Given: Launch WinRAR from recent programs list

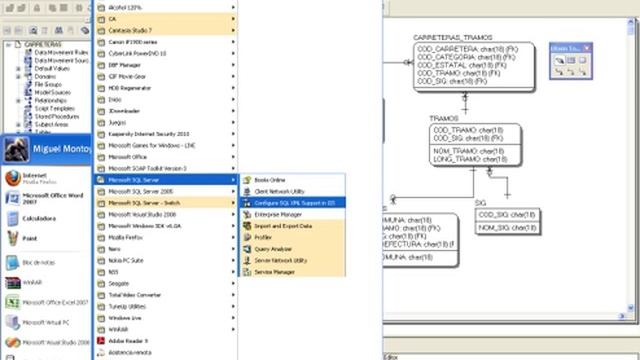Looking at the screenshot, I should click(46, 282).
